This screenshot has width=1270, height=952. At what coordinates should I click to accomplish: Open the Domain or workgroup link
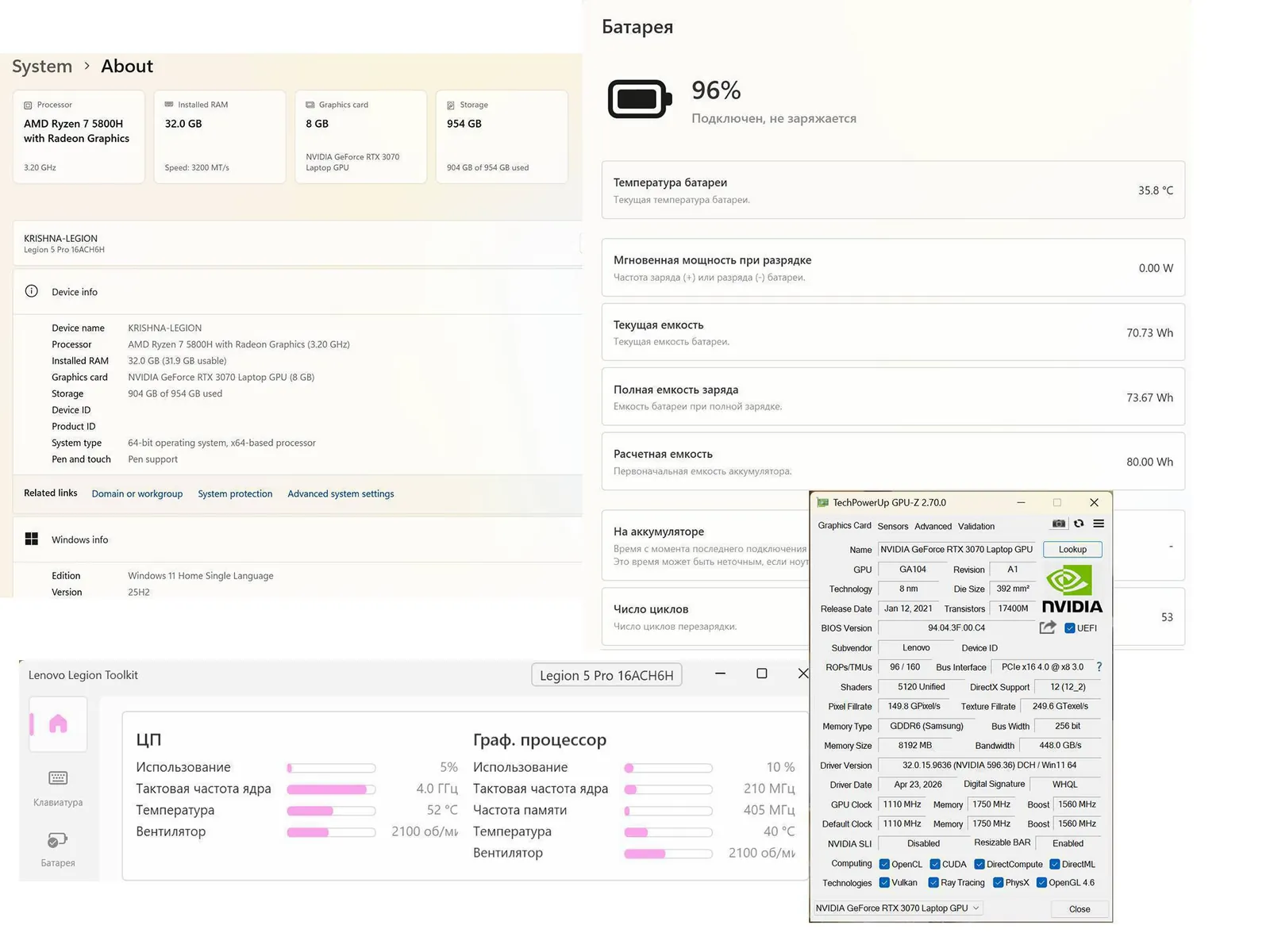pos(137,494)
